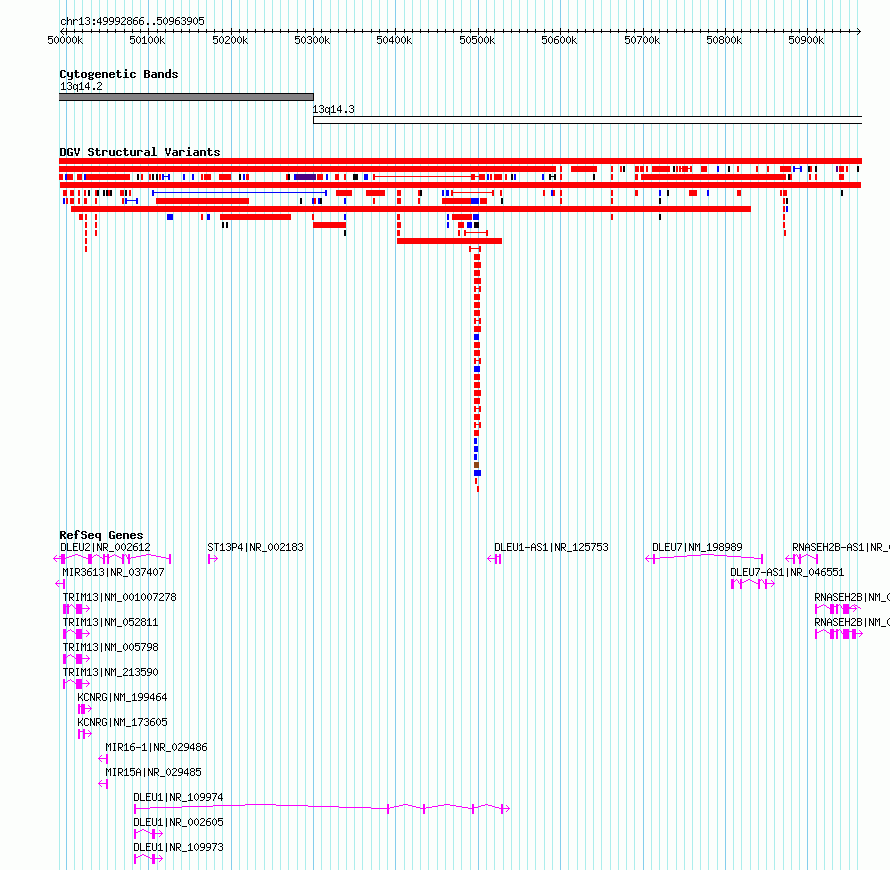Click the MIR15A gene glyph arrow

pyautogui.click(x=103, y=784)
